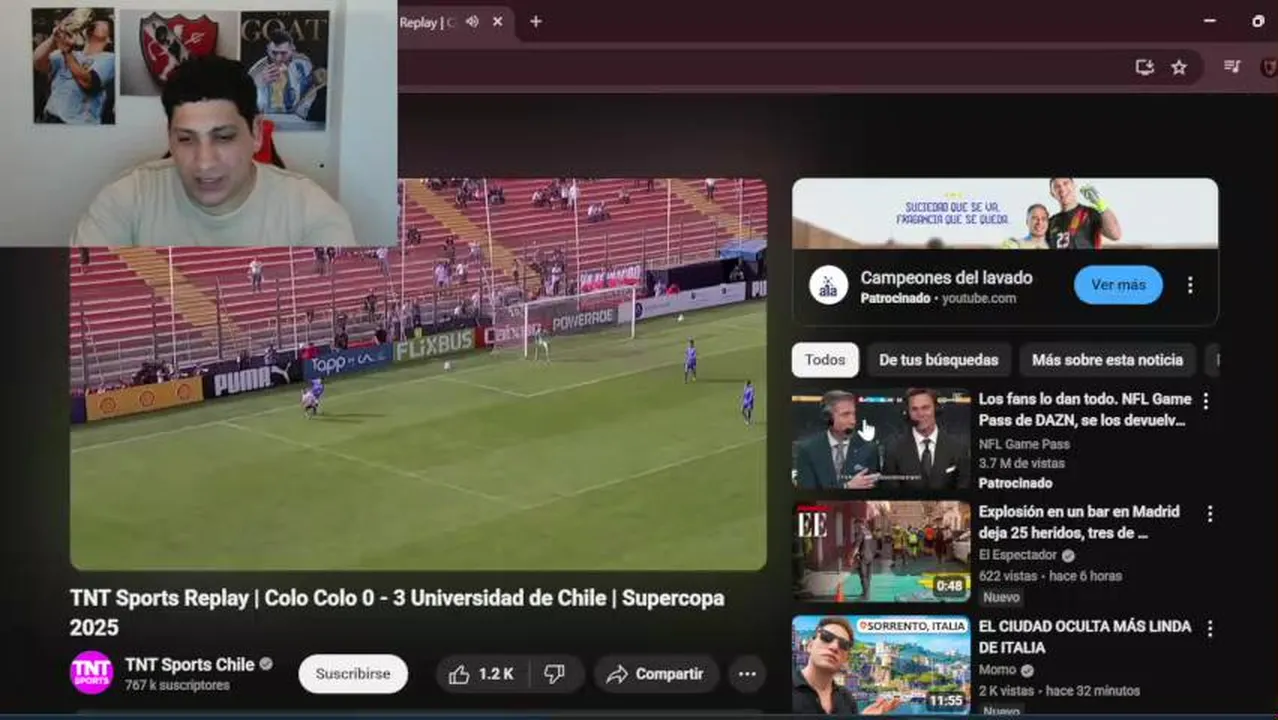
Task: Click the ala brand logo in the ad
Action: pyautogui.click(x=829, y=285)
